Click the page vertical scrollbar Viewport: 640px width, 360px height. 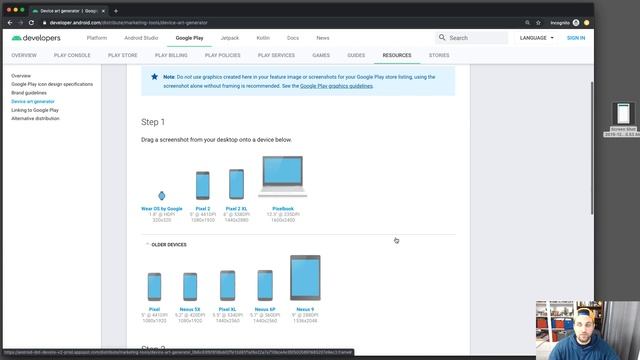(592, 148)
